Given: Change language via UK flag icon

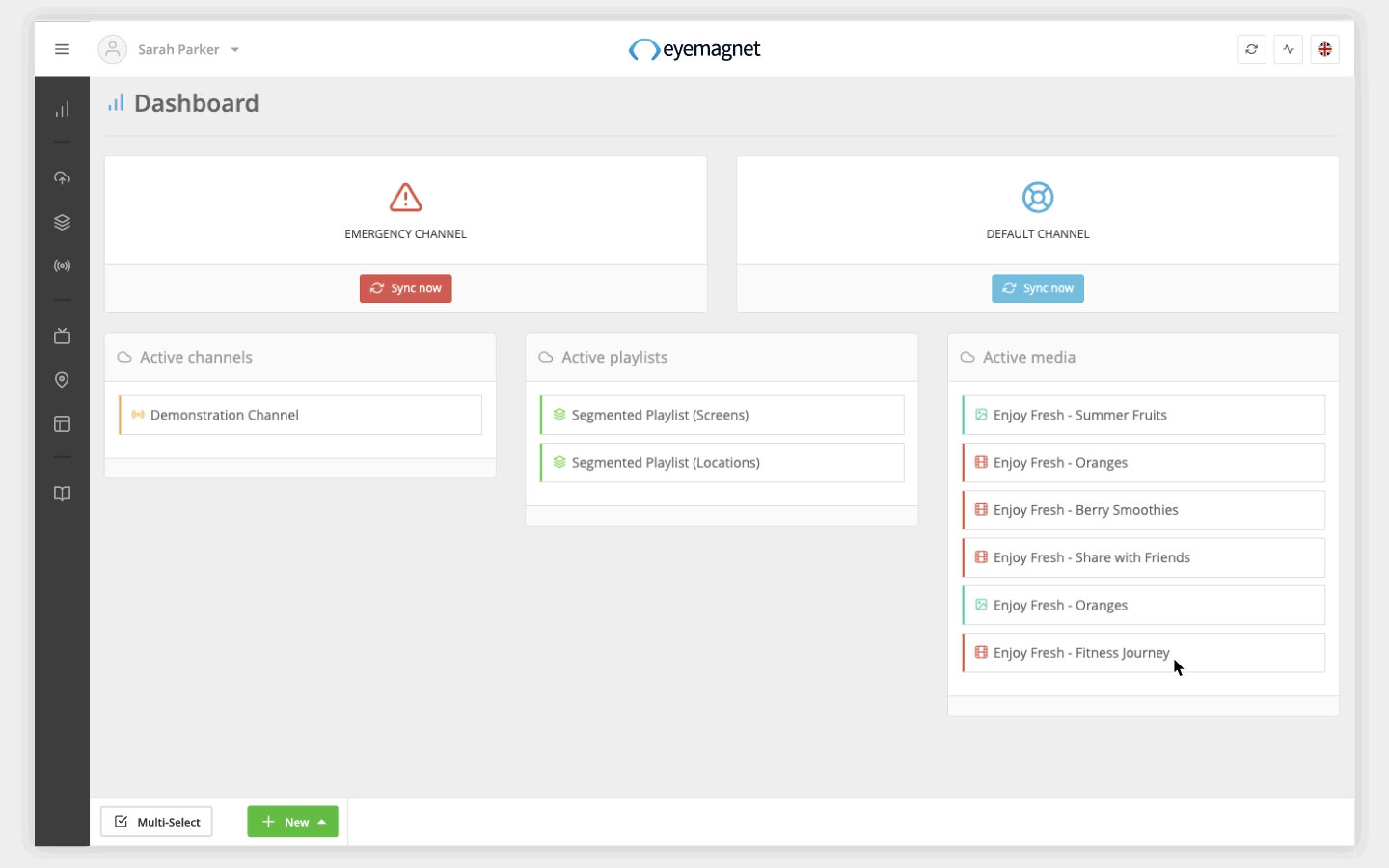Looking at the screenshot, I should point(1324,49).
